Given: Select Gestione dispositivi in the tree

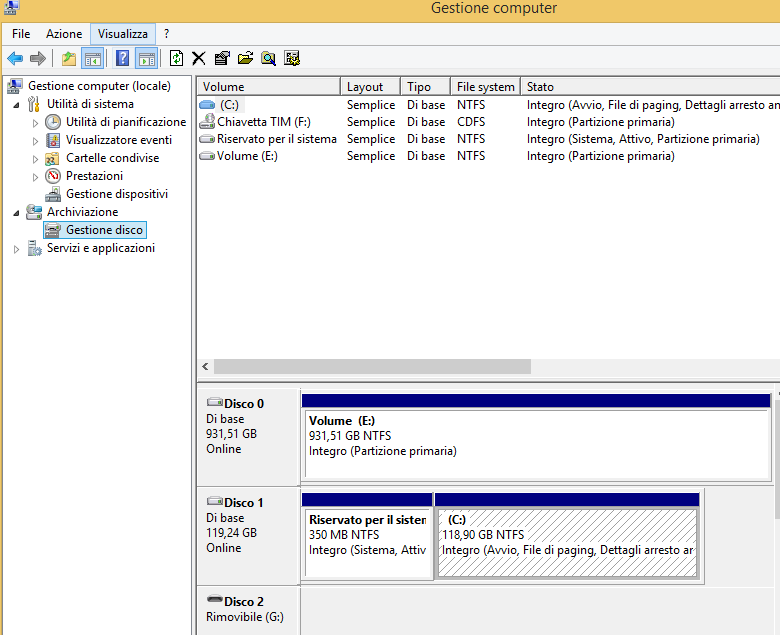Looking at the screenshot, I should coord(117,194).
